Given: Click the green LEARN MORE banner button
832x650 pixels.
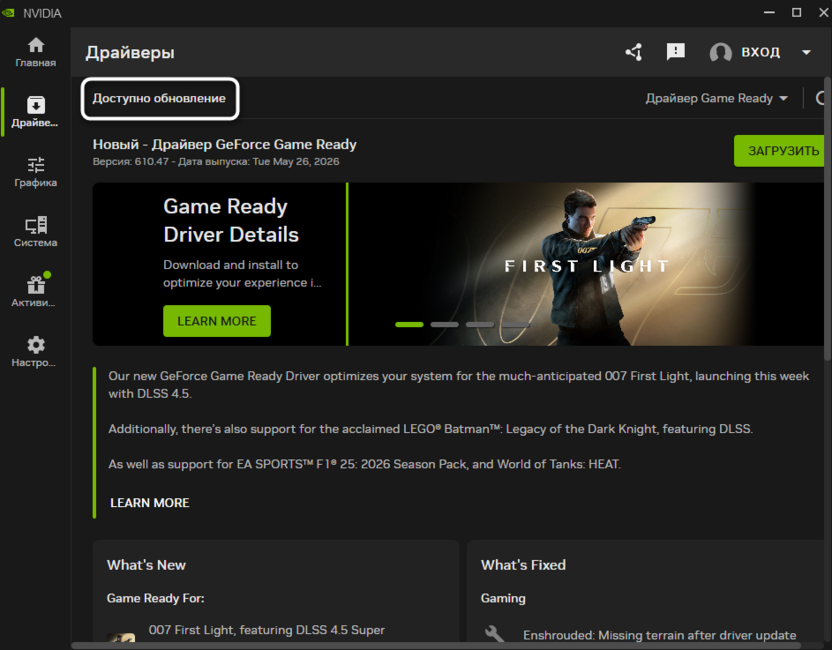Looking at the screenshot, I should [x=216, y=321].
